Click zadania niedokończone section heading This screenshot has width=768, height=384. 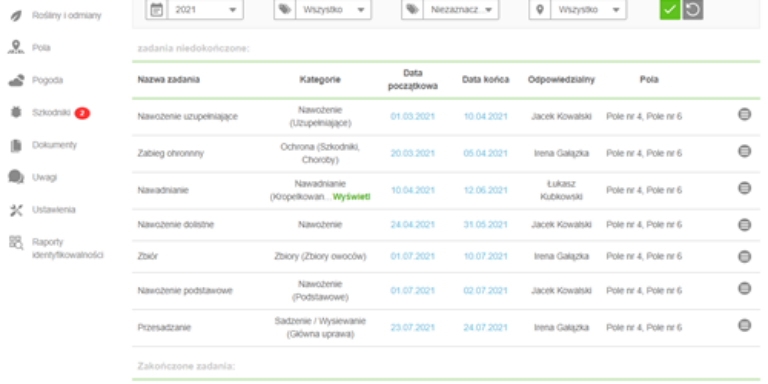[x=193, y=48]
